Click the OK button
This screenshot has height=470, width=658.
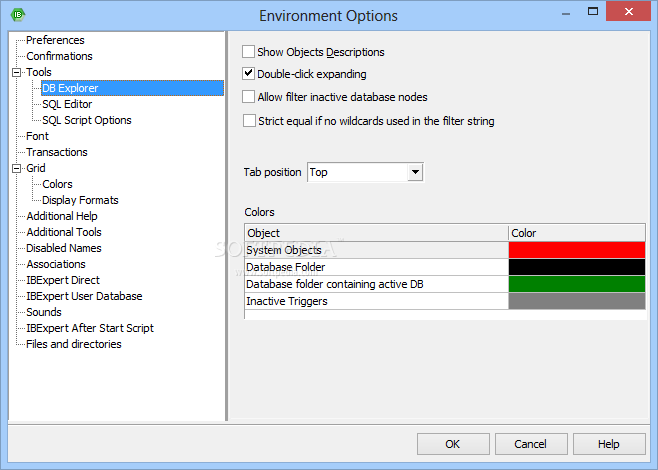point(453,444)
